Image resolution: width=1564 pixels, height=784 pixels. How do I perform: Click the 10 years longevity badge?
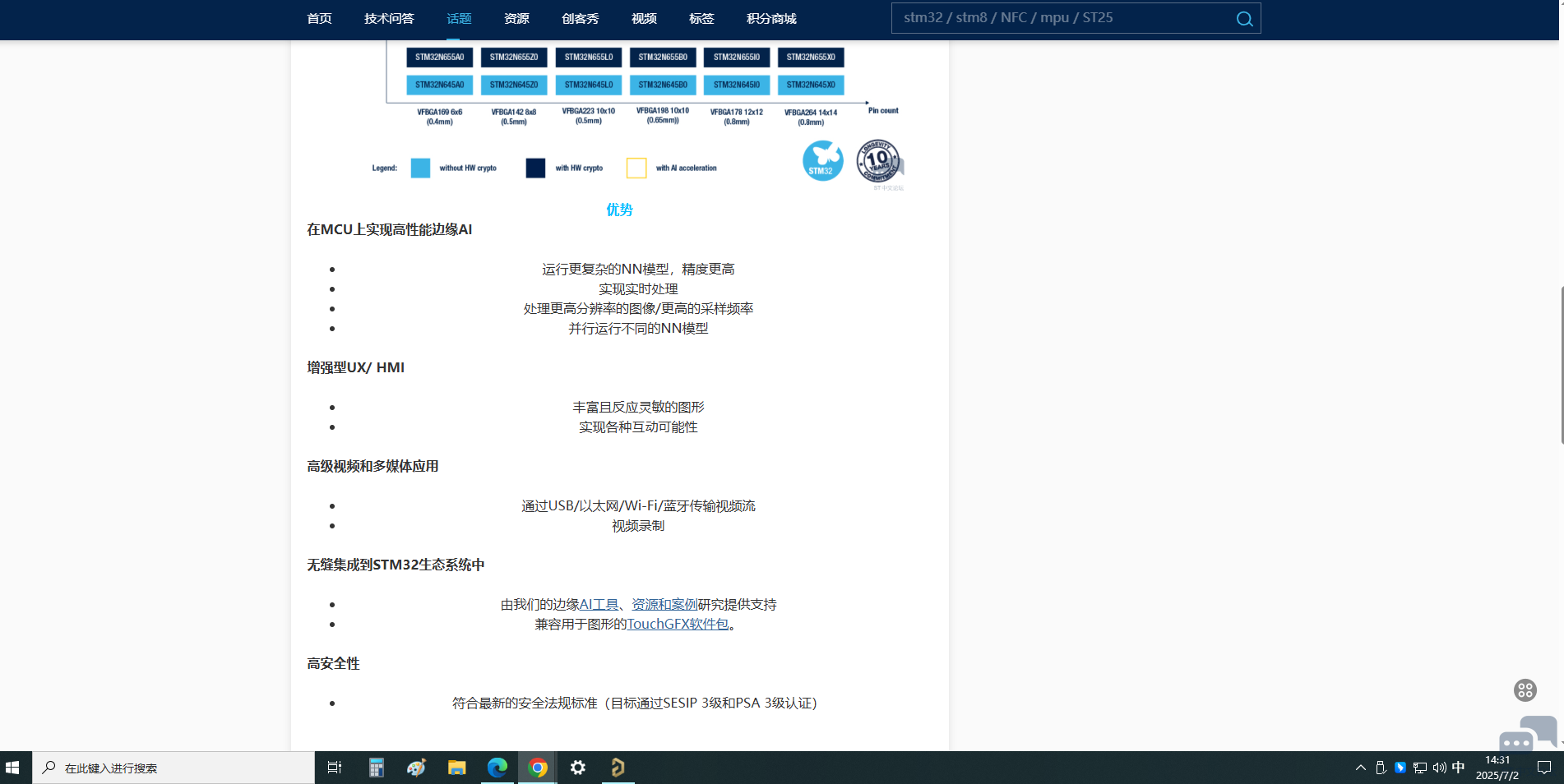879,161
